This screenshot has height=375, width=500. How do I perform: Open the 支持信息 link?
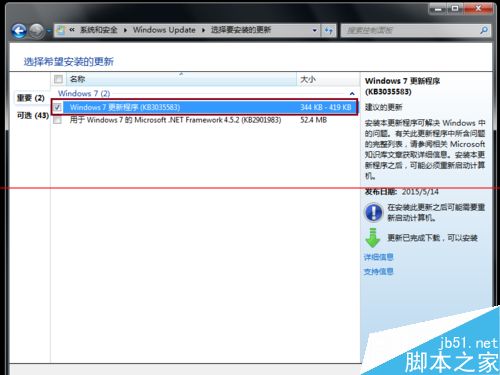coord(378,272)
